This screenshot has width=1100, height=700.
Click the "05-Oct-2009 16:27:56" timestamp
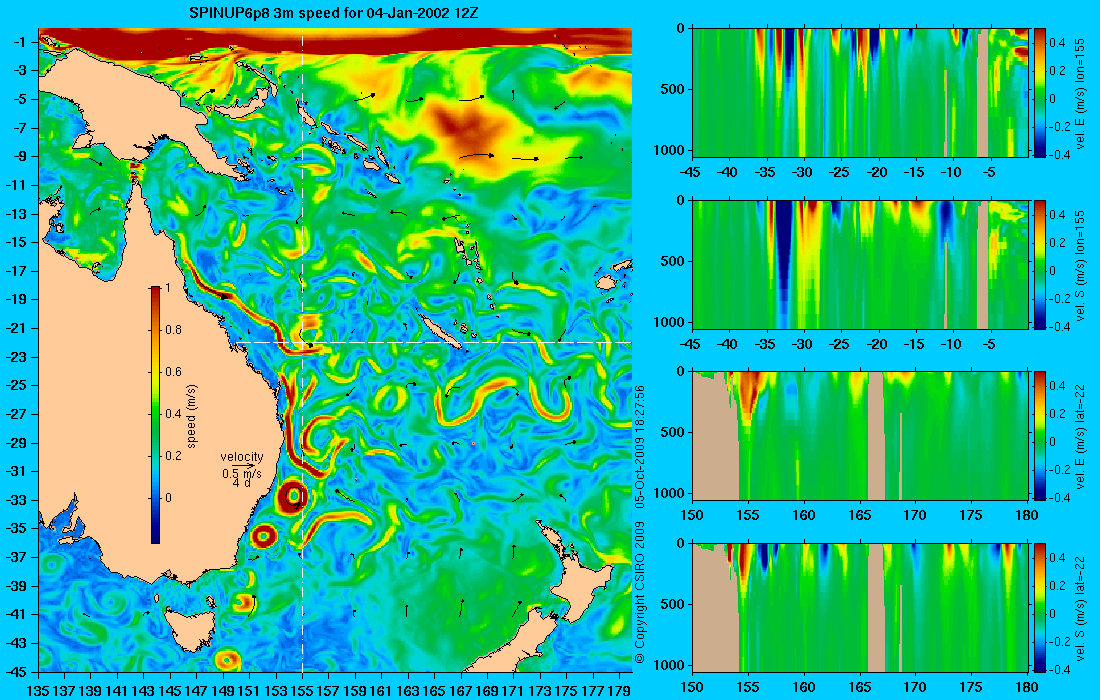(x=639, y=446)
